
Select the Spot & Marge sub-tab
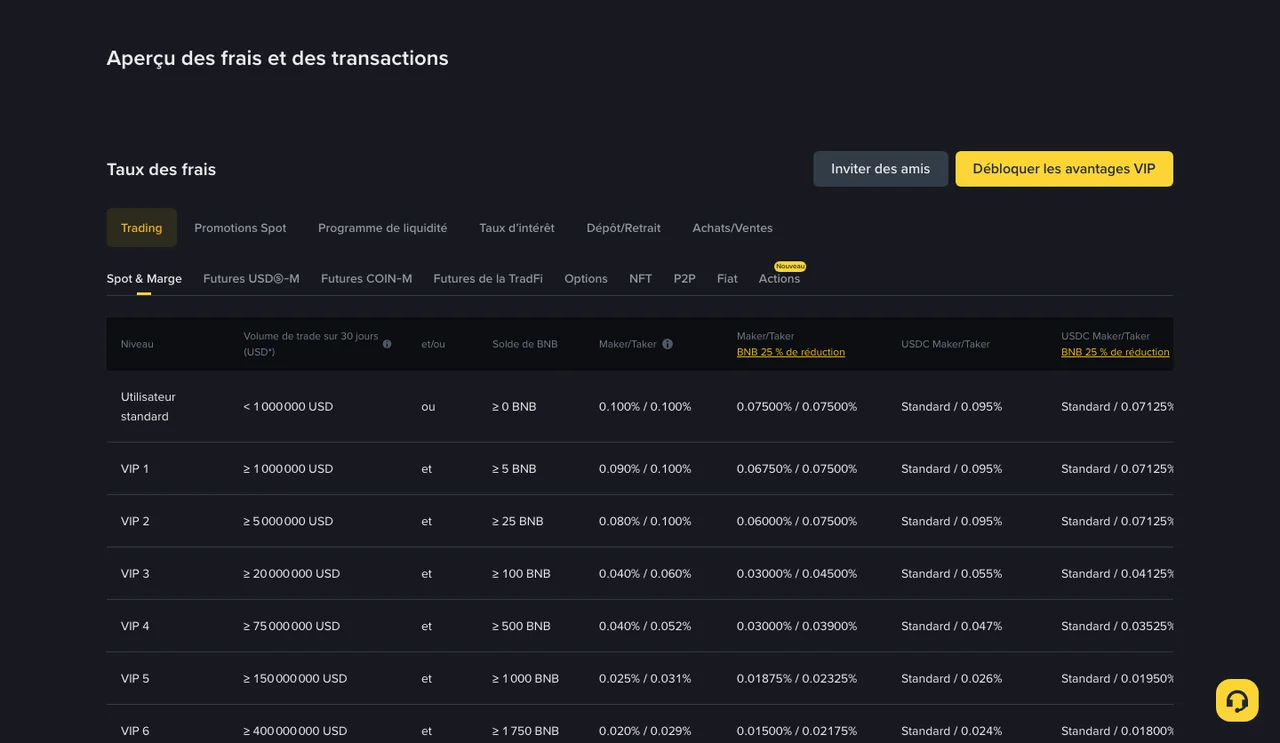[x=144, y=279]
